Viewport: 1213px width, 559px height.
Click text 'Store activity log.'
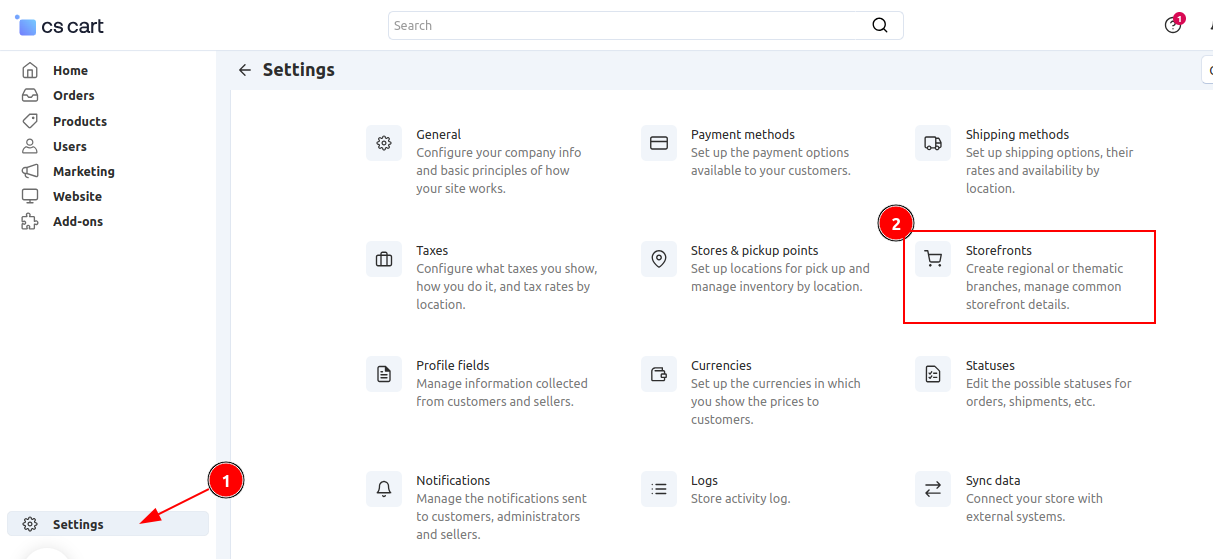[740, 498]
